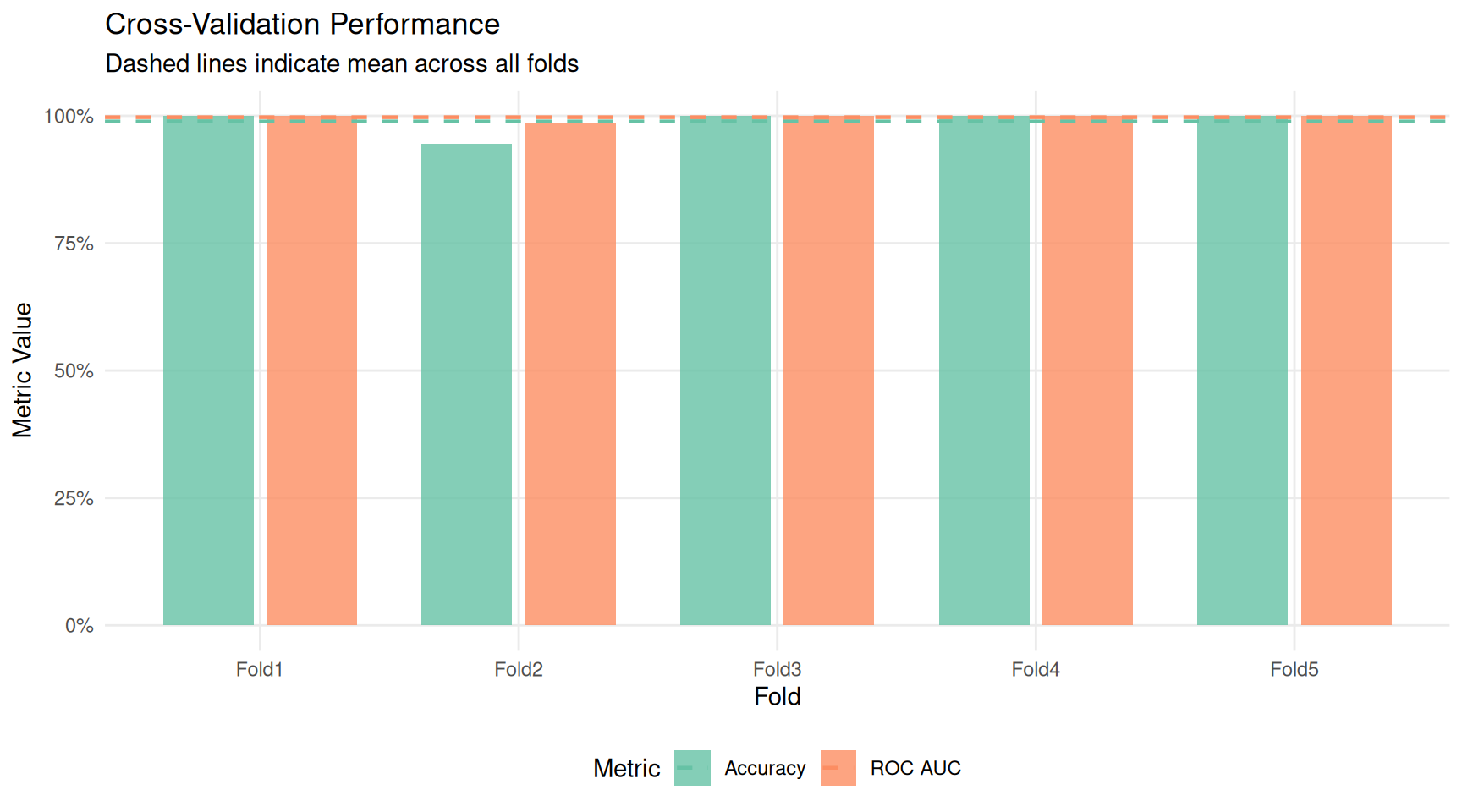Screen dimensions: 1462x812
Task: Click the Fold5 x-axis tick label
Action: [x=1294, y=670]
